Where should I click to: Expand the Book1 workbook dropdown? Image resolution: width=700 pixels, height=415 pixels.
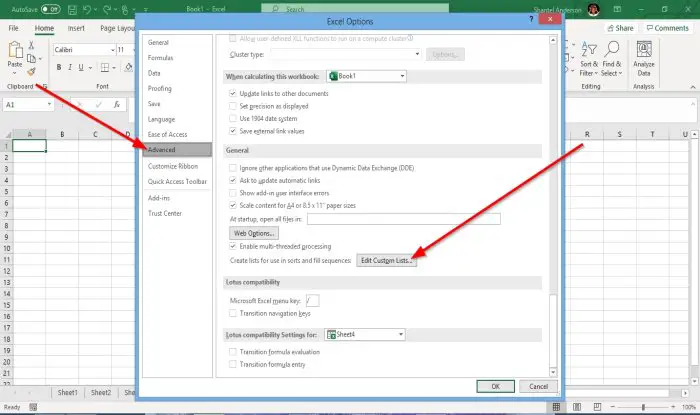pos(367,76)
